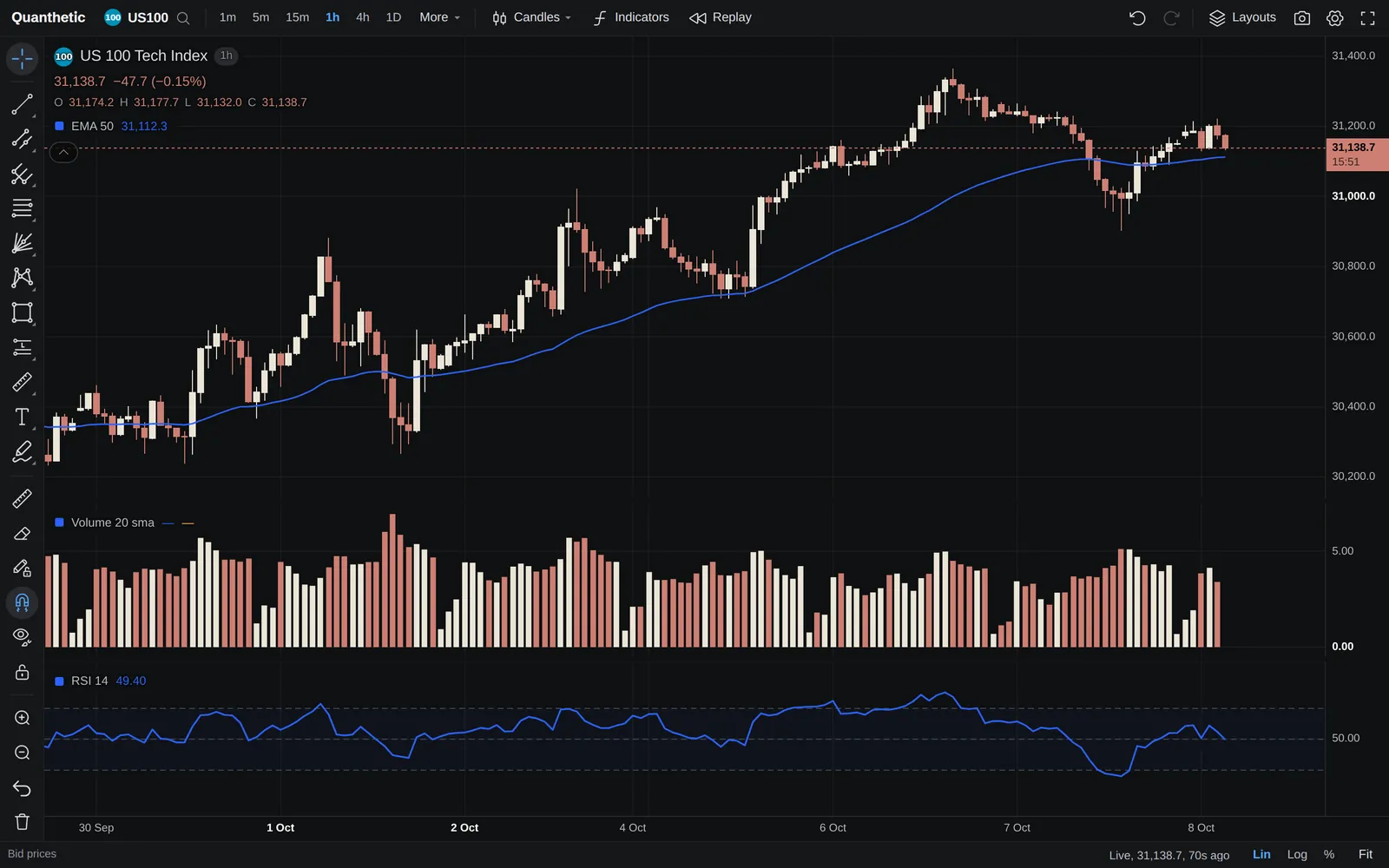Image resolution: width=1389 pixels, height=868 pixels.
Task: Select the Fibonacci retracement levels tool
Action: coord(22,208)
